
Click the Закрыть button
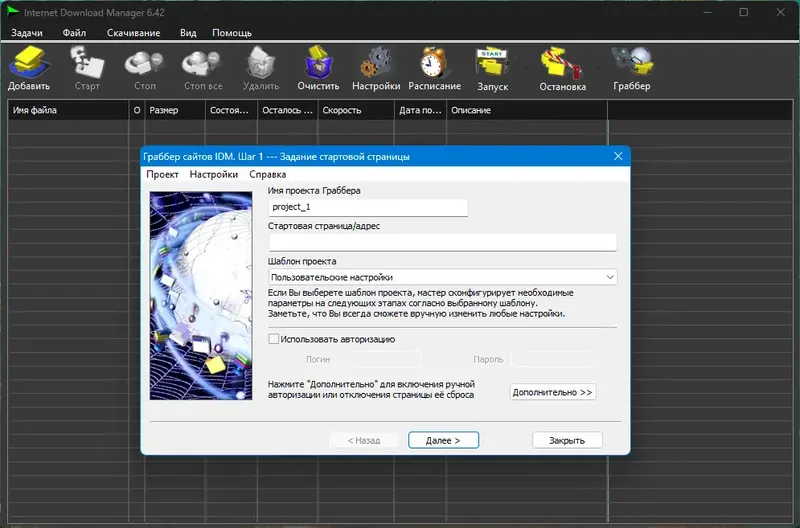567,440
